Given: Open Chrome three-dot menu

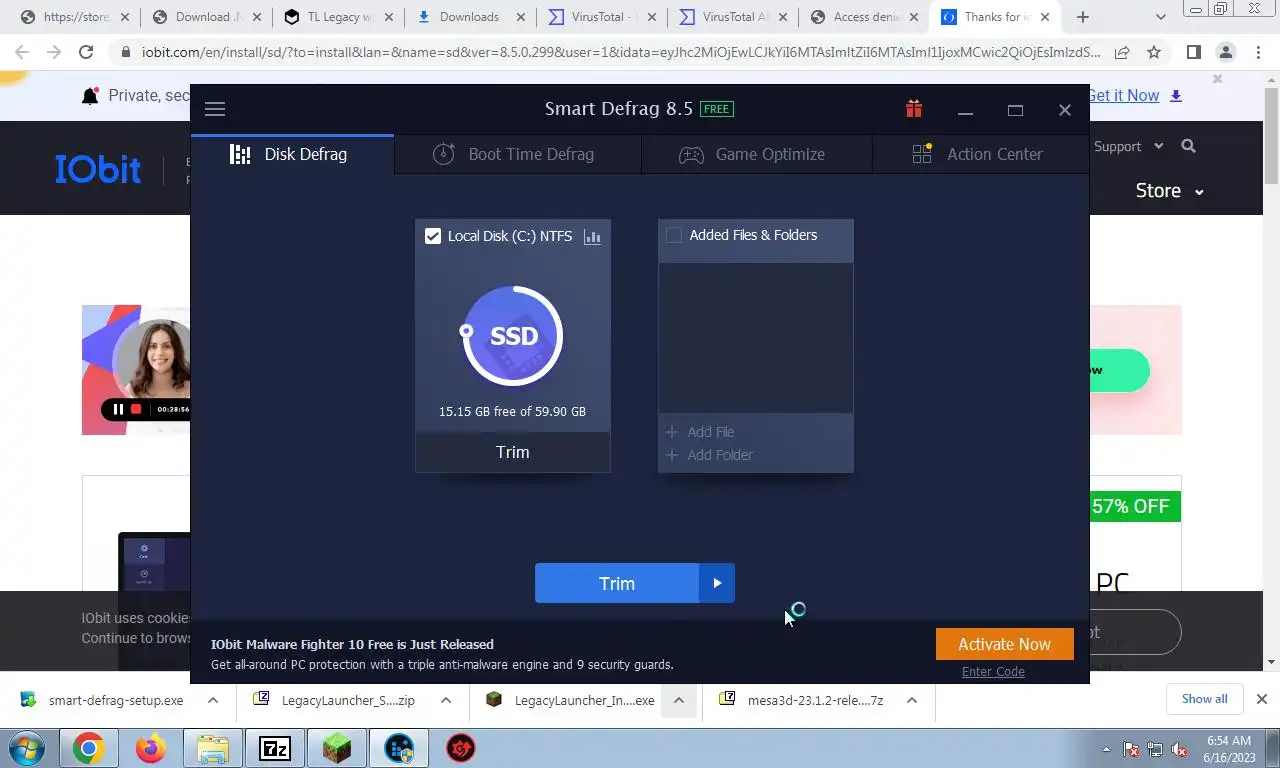Looking at the screenshot, I should pyautogui.click(x=1257, y=53).
